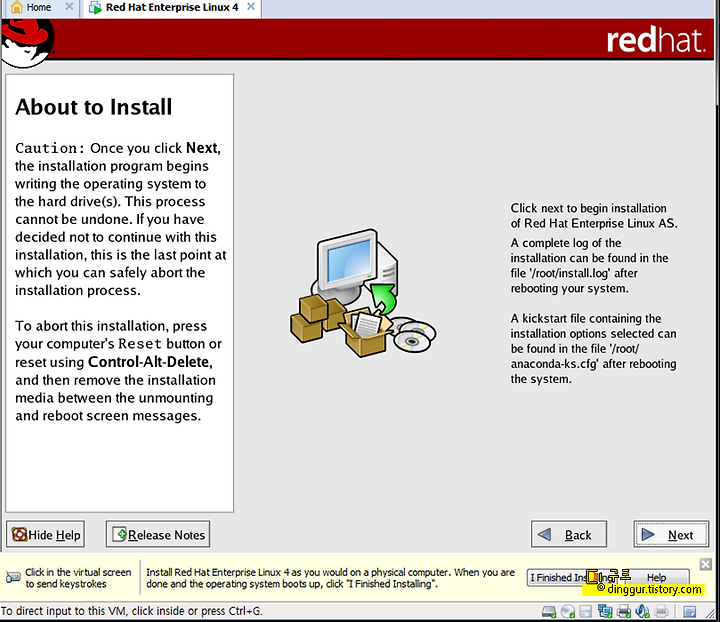Click the Shadowman Red Hat logo
This screenshot has width=720, height=622.
27,44
